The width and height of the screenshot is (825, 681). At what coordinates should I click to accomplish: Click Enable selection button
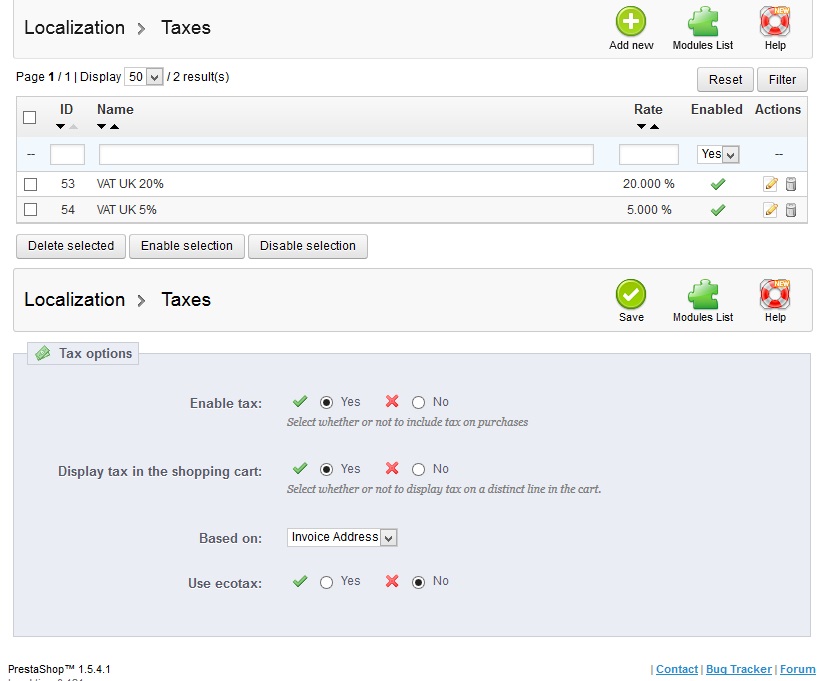[x=187, y=246]
